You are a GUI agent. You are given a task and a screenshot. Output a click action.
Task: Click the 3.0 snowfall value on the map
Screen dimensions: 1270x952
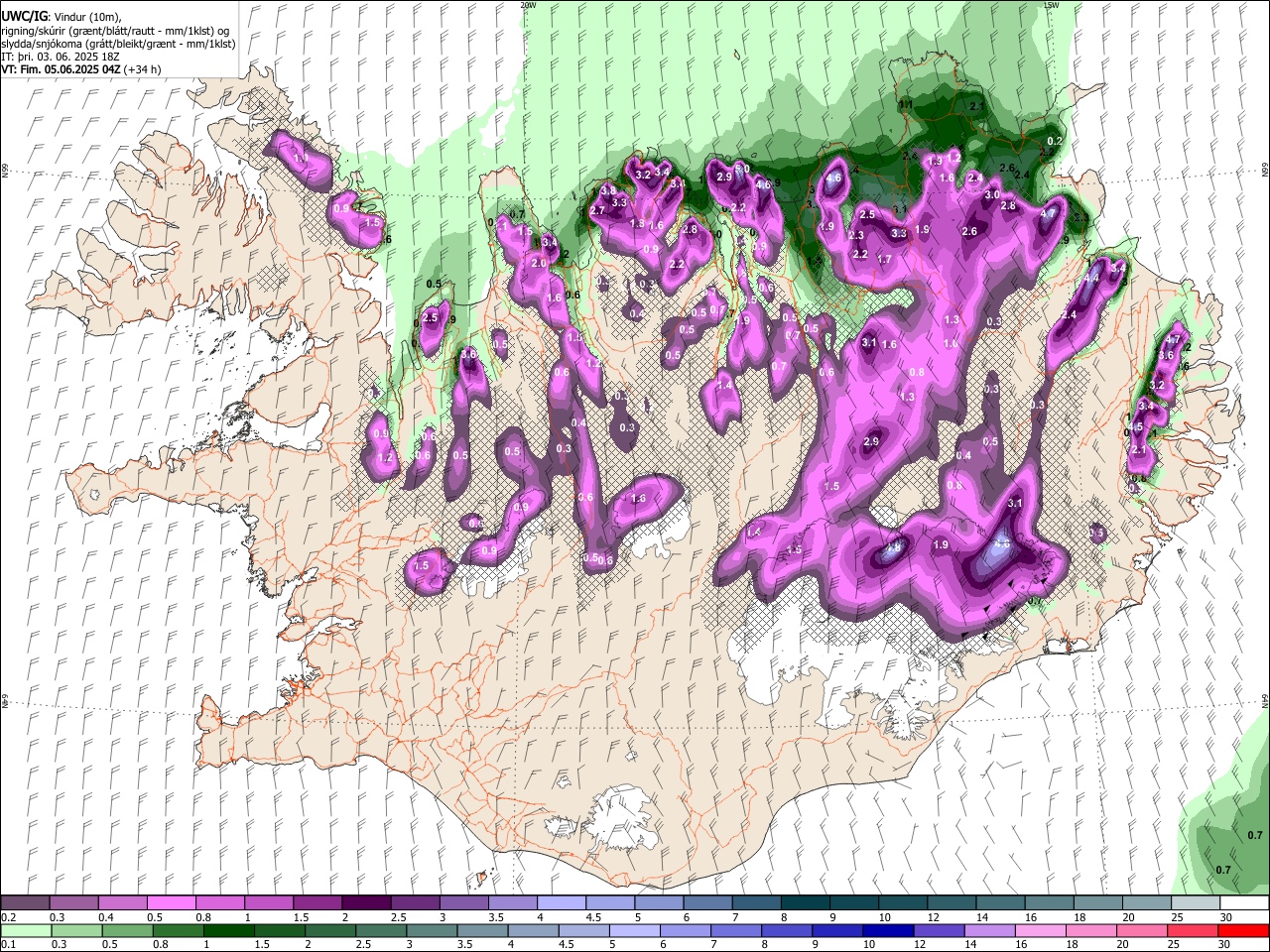point(992,195)
